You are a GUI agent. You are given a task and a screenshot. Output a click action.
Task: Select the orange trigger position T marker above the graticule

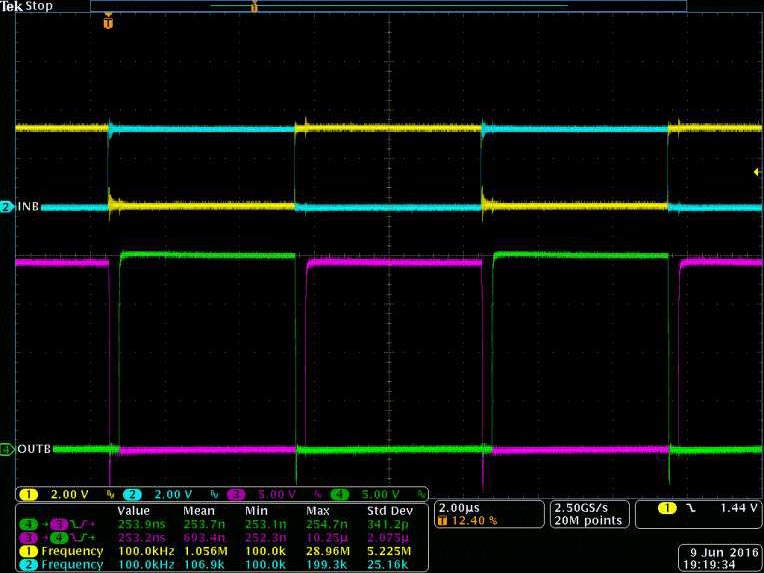[x=108, y=22]
